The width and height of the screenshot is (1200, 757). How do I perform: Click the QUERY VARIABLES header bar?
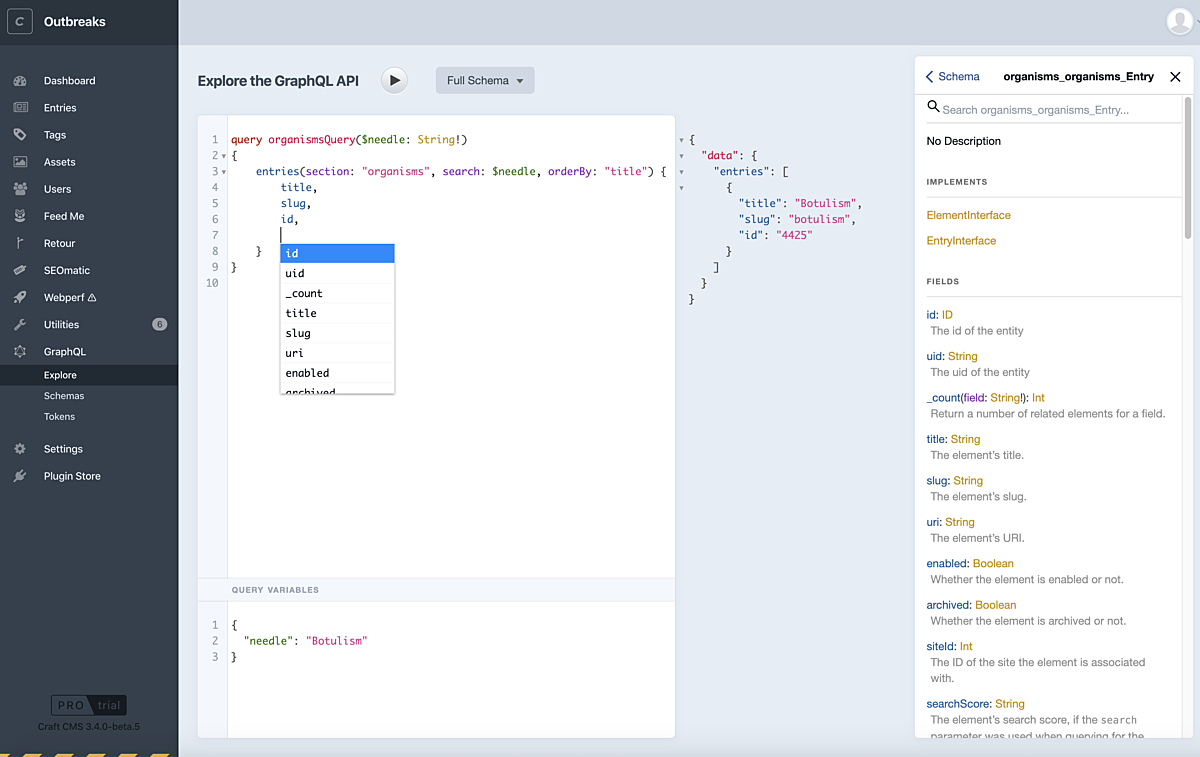click(436, 590)
